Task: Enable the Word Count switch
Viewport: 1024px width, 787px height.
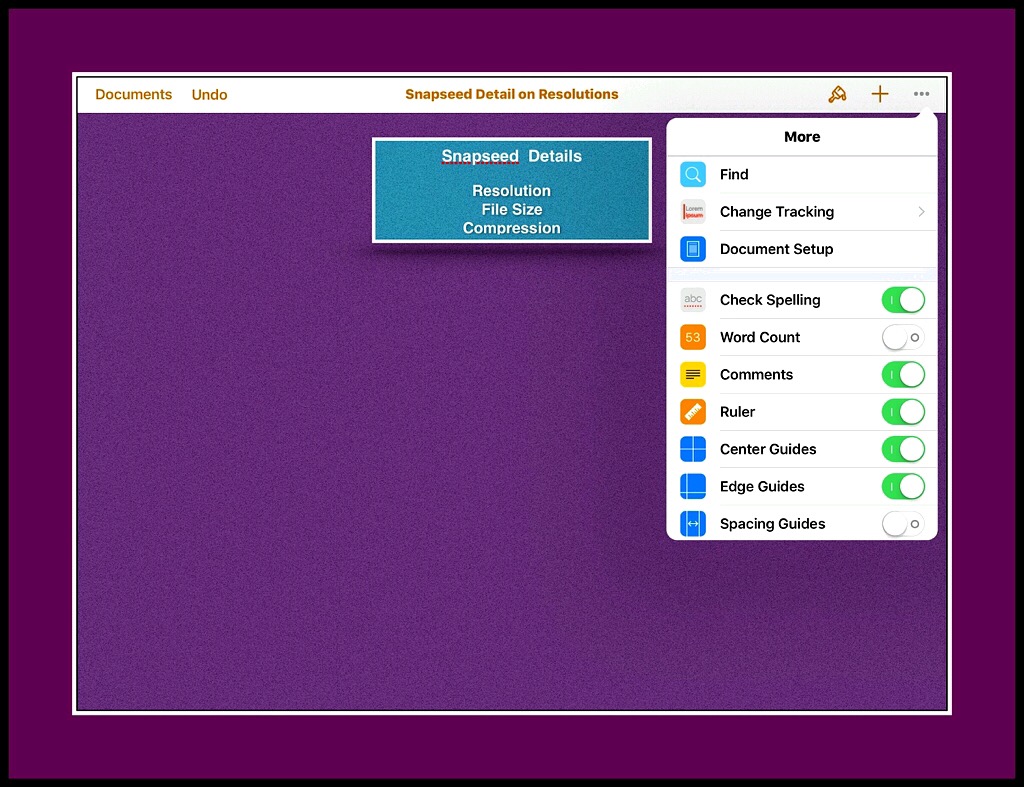Action: pos(902,337)
